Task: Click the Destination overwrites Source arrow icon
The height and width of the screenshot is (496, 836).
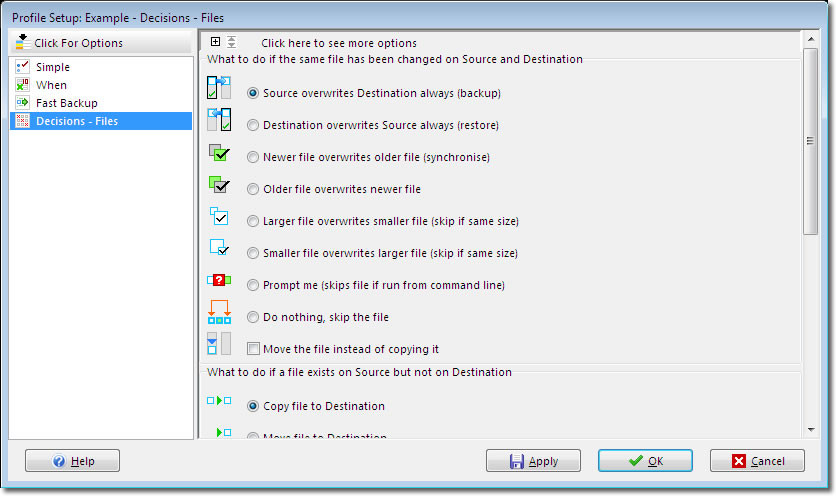Action: (219, 119)
